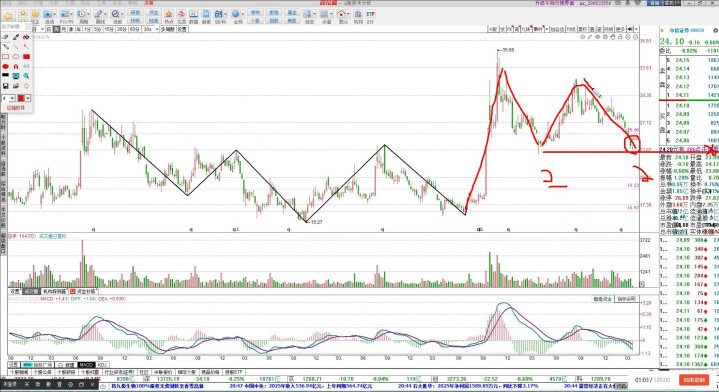Click the magnifier icon in drawing palette

tap(27, 76)
